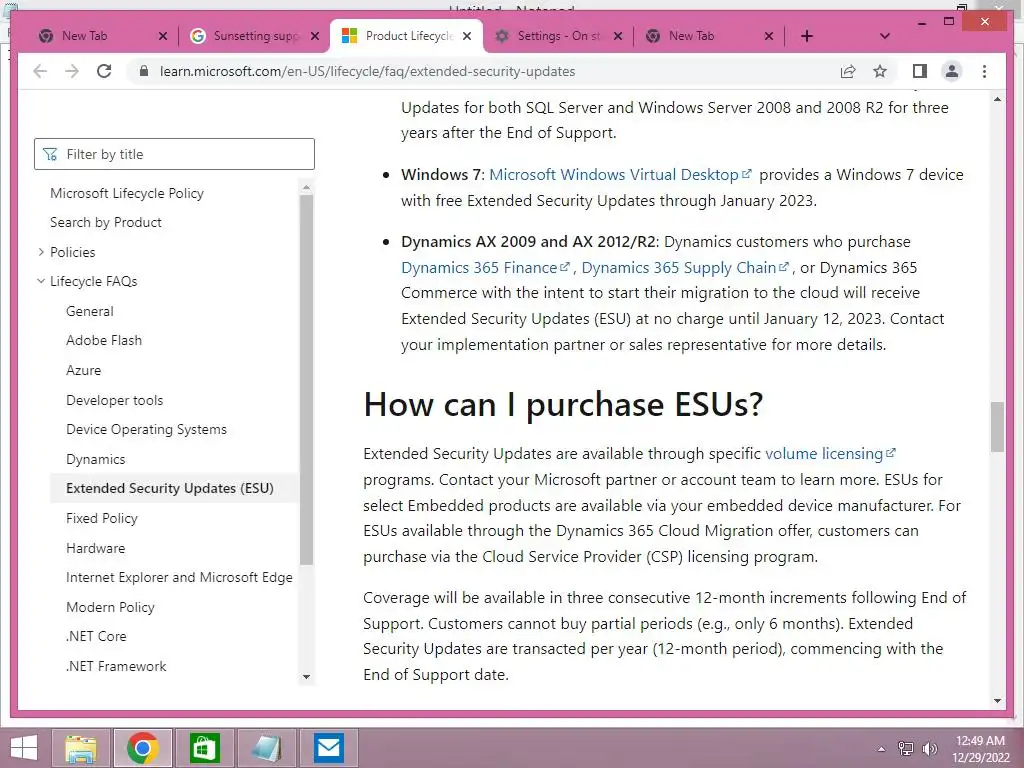
Task: Click the Chrome taskbar icon
Action: pyautogui.click(x=143, y=748)
